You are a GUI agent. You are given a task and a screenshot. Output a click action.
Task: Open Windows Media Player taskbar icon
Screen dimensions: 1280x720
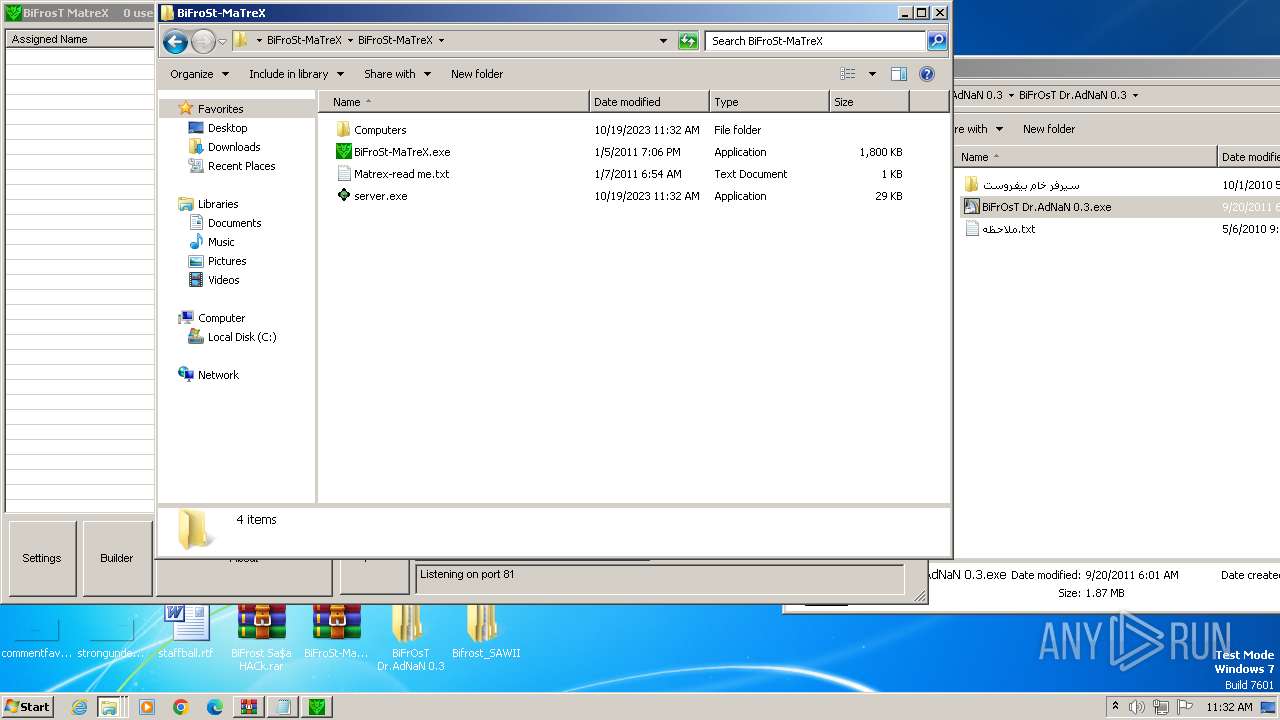[x=147, y=707]
